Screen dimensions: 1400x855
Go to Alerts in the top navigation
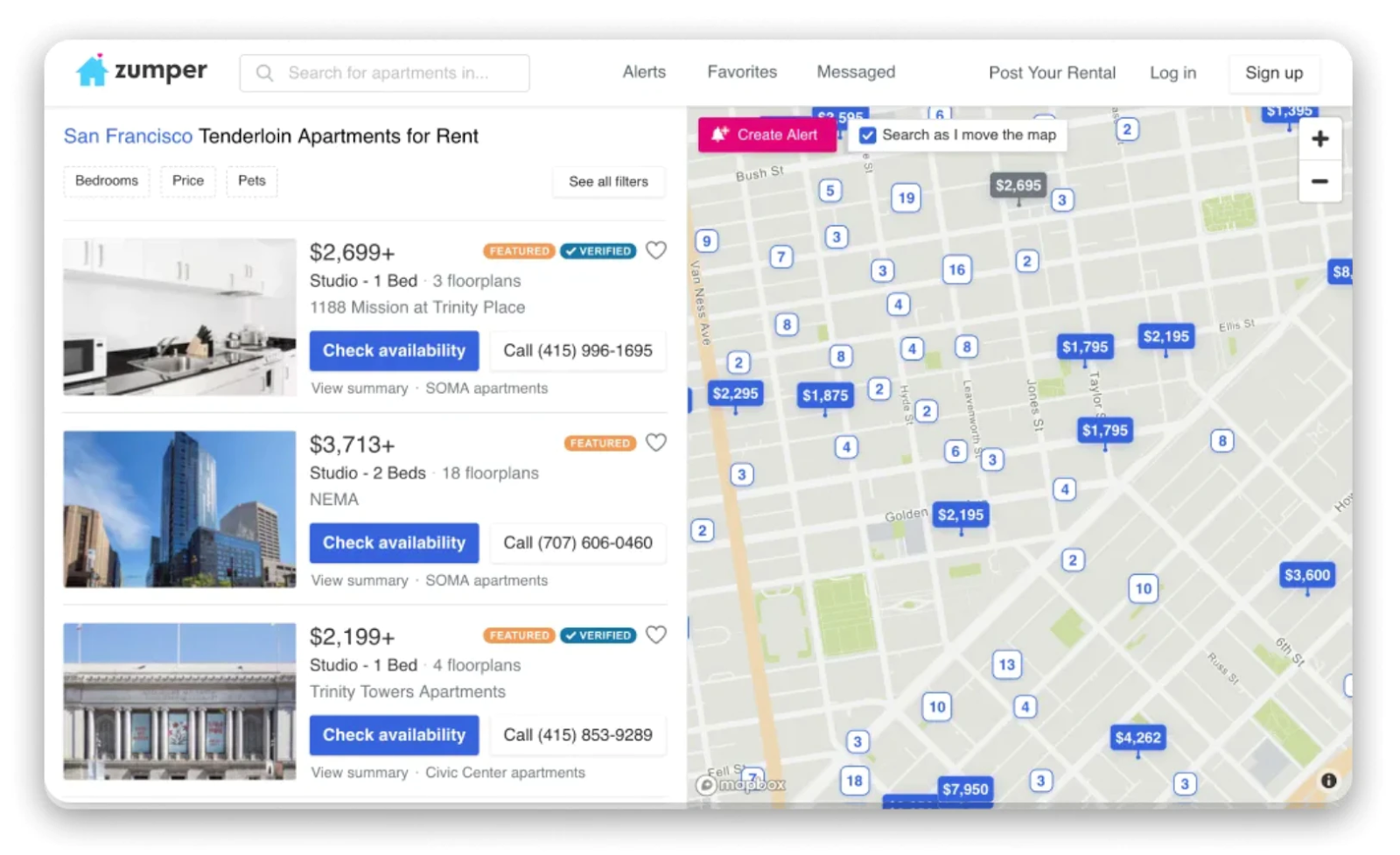point(644,73)
